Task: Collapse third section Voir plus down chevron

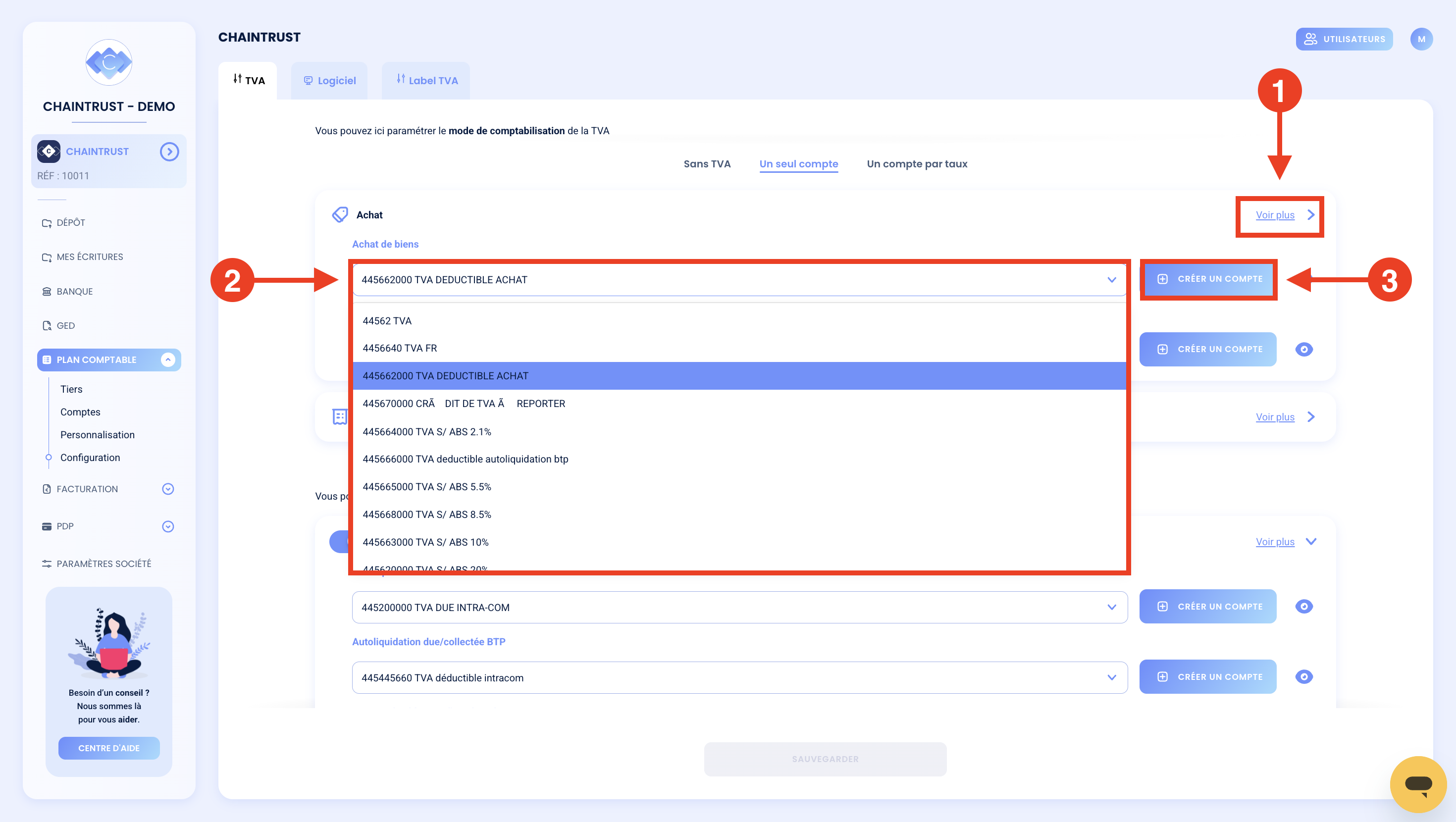Action: point(1311,542)
